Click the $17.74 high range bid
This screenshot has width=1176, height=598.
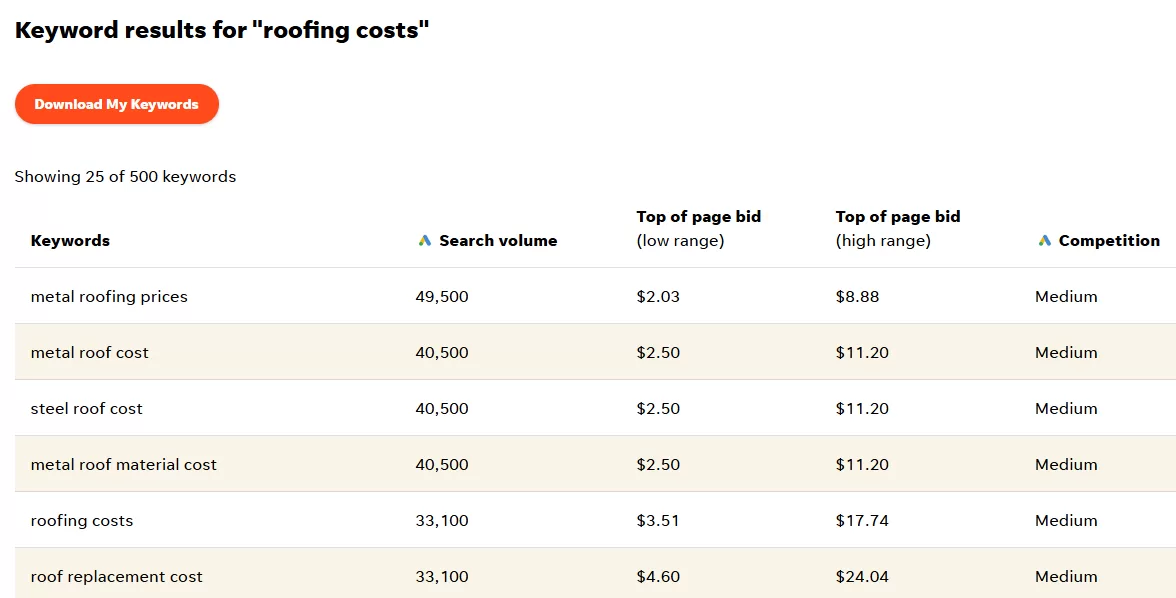pos(862,521)
